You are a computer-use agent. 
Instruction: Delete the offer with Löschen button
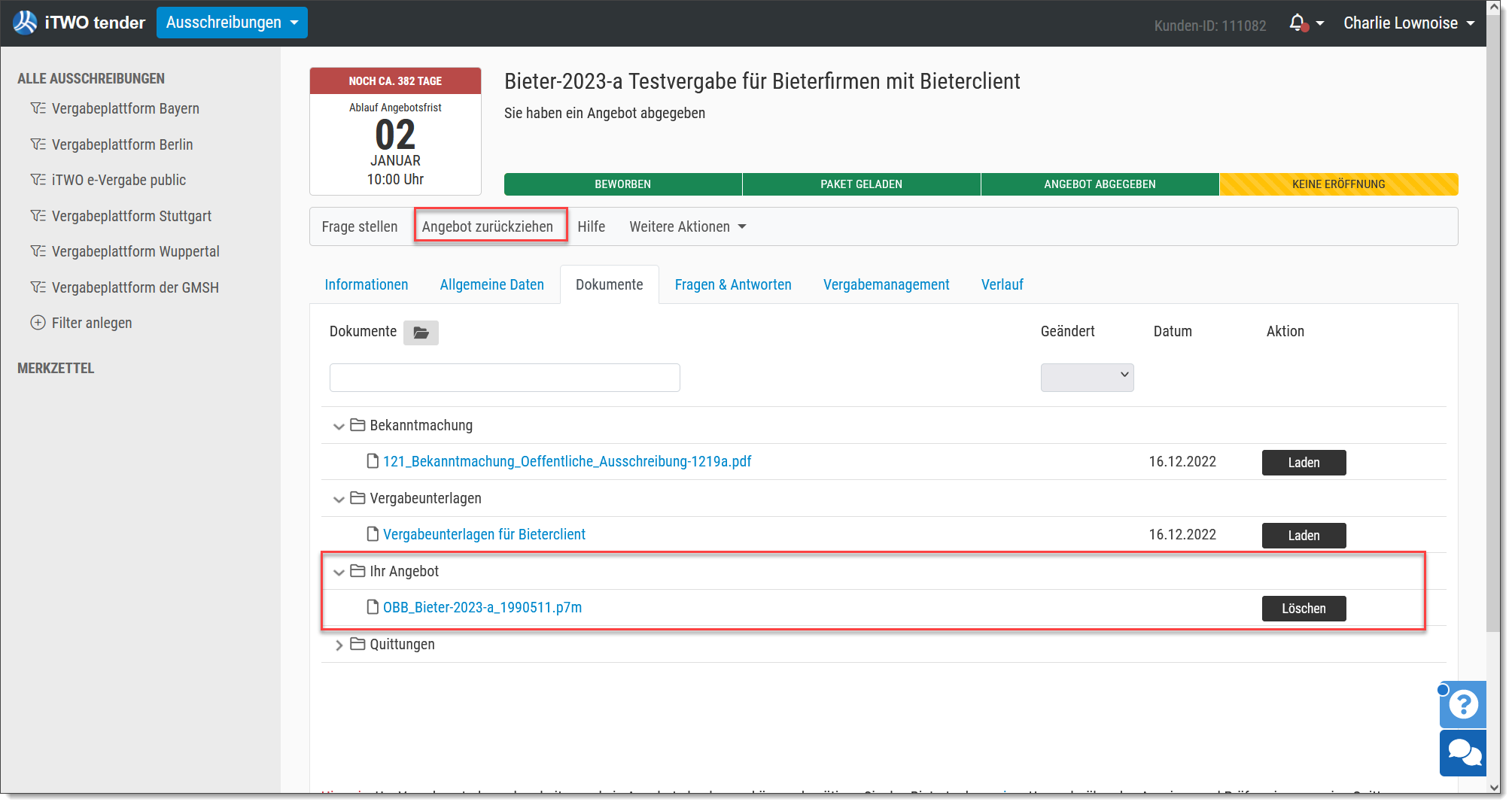pyautogui.click(x=1304, y=608)
